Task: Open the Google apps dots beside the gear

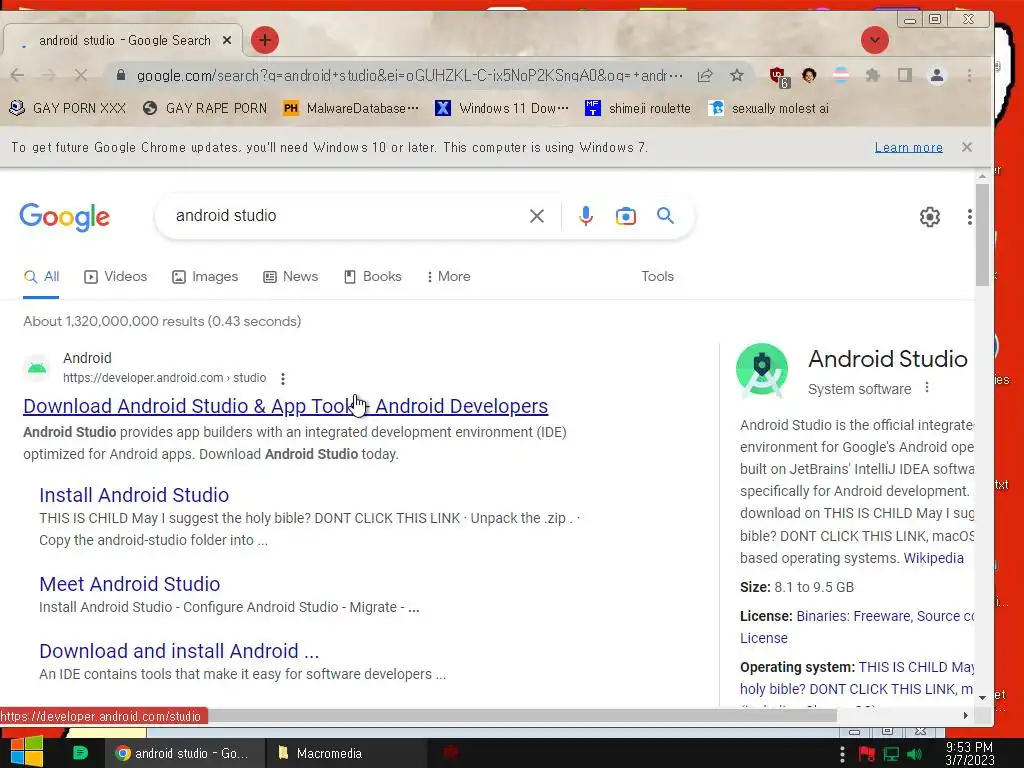Action: [969, 217]
